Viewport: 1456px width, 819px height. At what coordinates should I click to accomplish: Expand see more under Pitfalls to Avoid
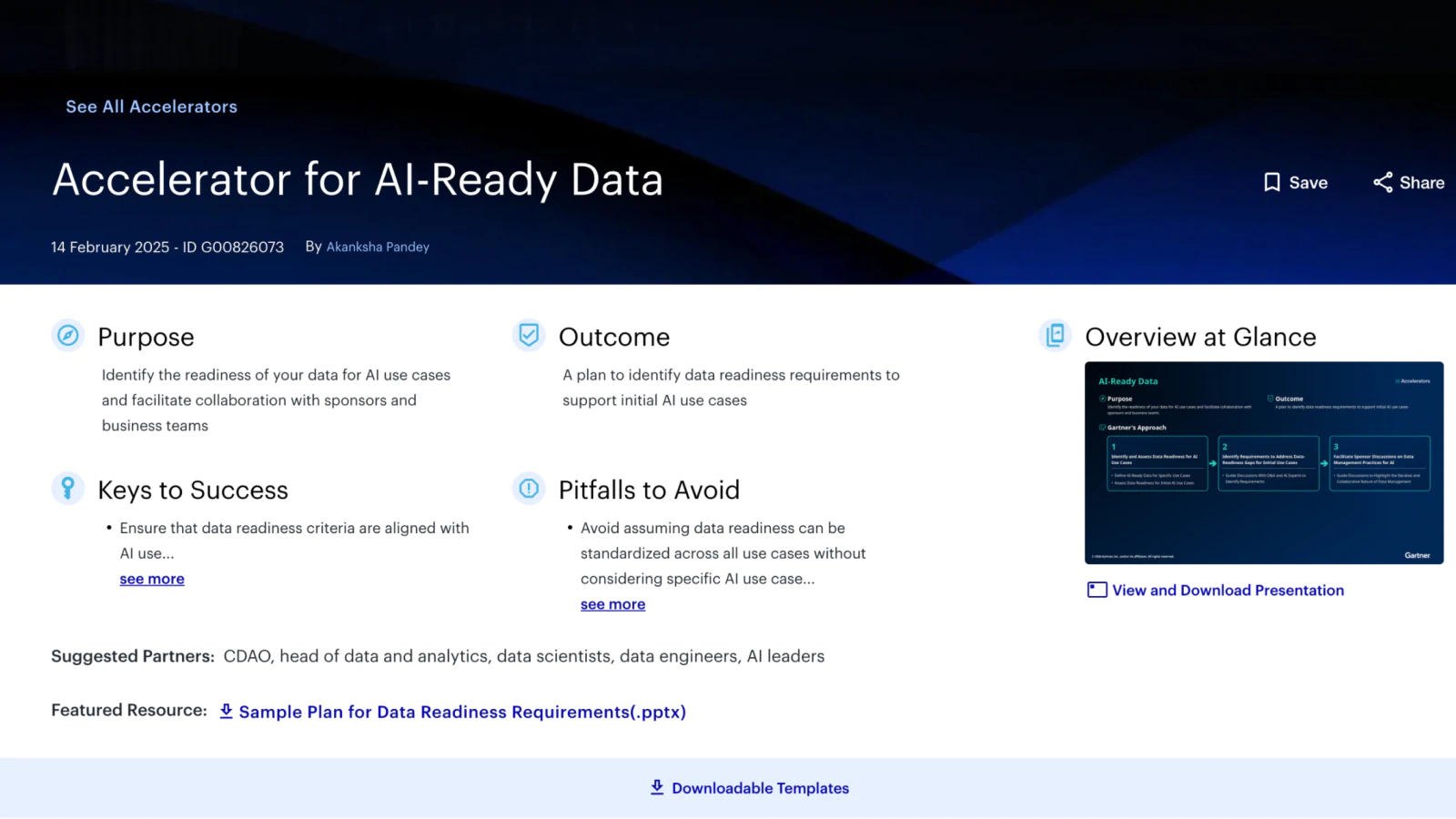click(x=612, y=603)
